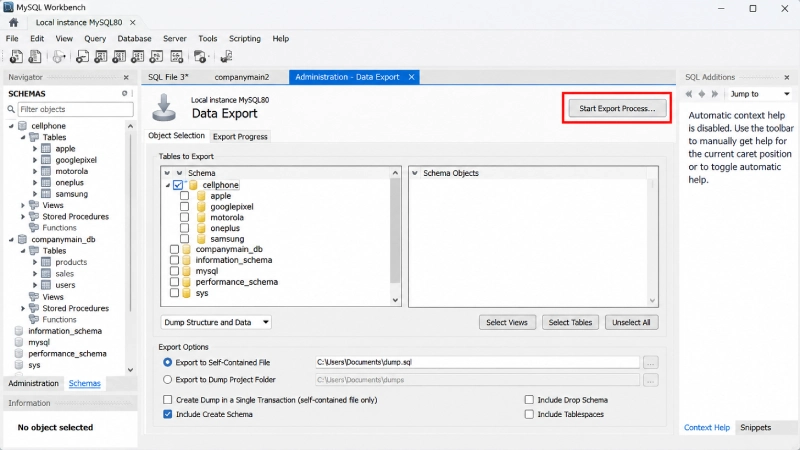This screenshot has height=450, width=800.
Task: Open the Jump to dropdown
Action: coord(760,94)
